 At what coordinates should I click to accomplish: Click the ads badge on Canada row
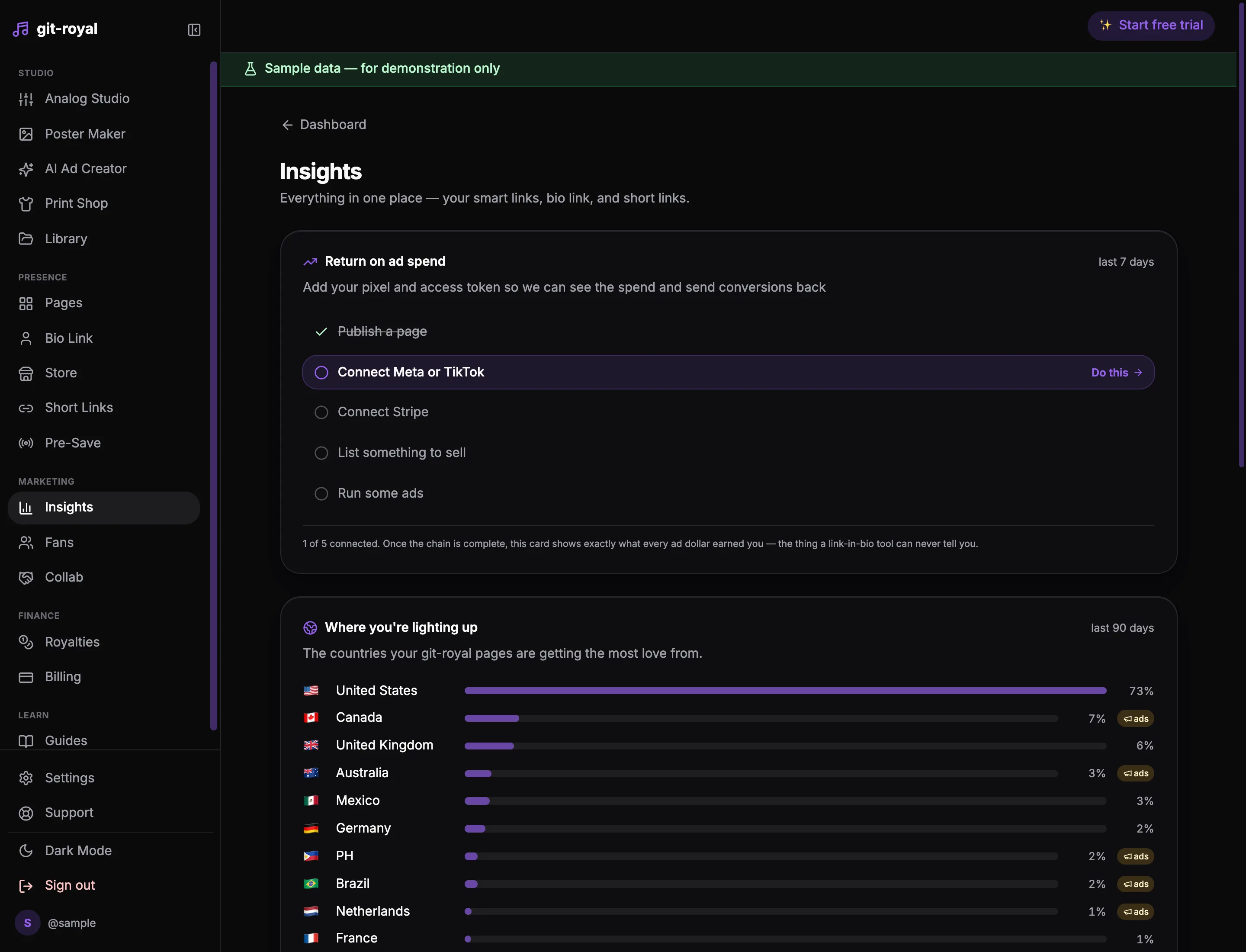coord(1136,718)
